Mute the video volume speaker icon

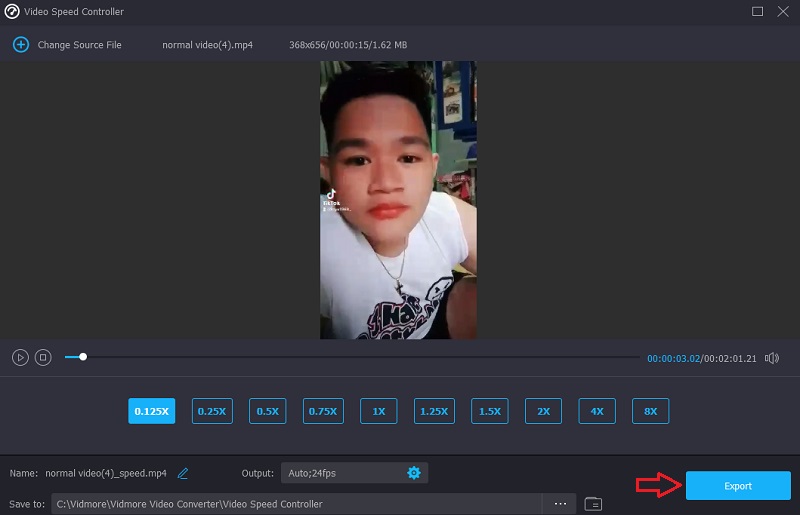pos(771,357)
